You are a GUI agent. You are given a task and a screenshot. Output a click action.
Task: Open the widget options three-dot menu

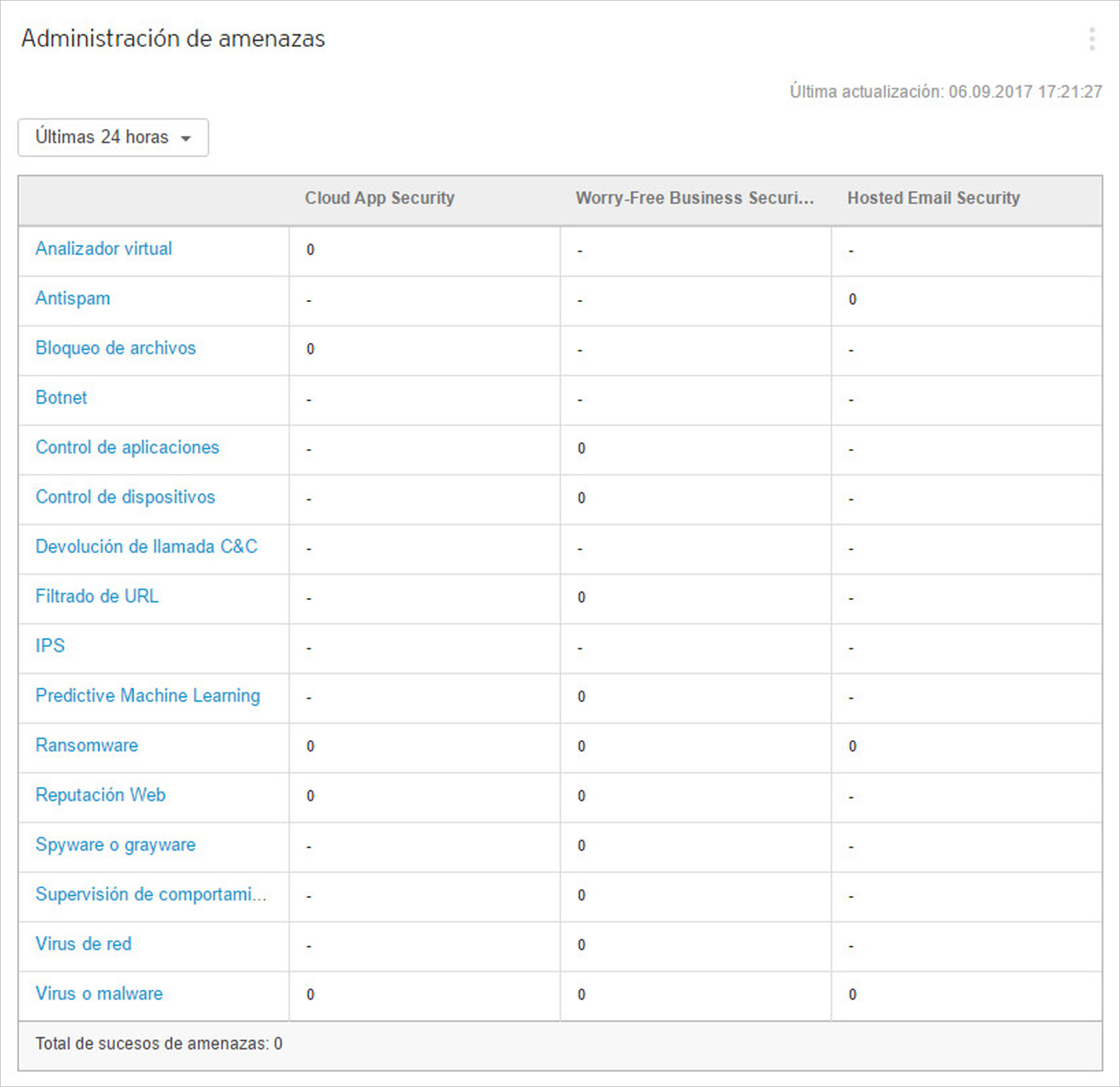[1091, 39]
